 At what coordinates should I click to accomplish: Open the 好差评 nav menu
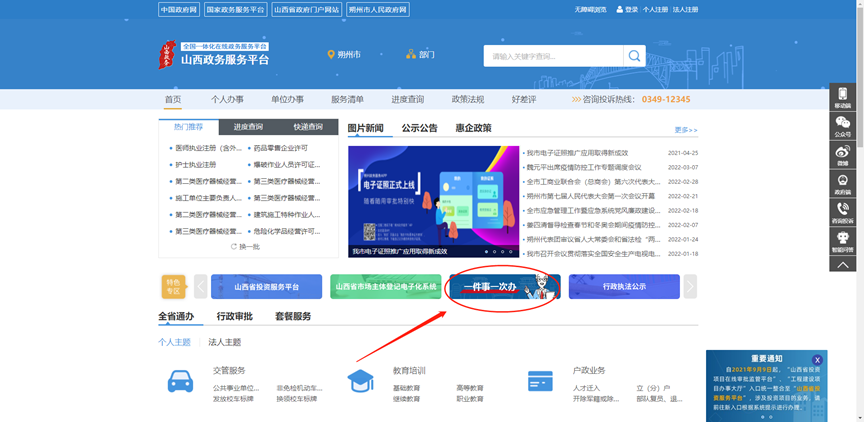point(524,100)
